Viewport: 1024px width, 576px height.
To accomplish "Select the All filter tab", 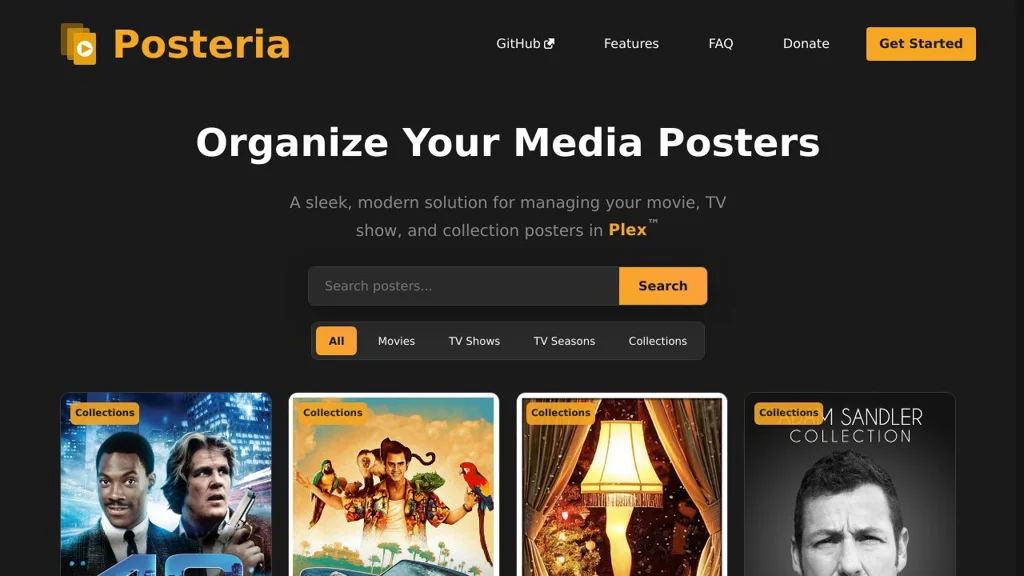I will click(336, 341).
